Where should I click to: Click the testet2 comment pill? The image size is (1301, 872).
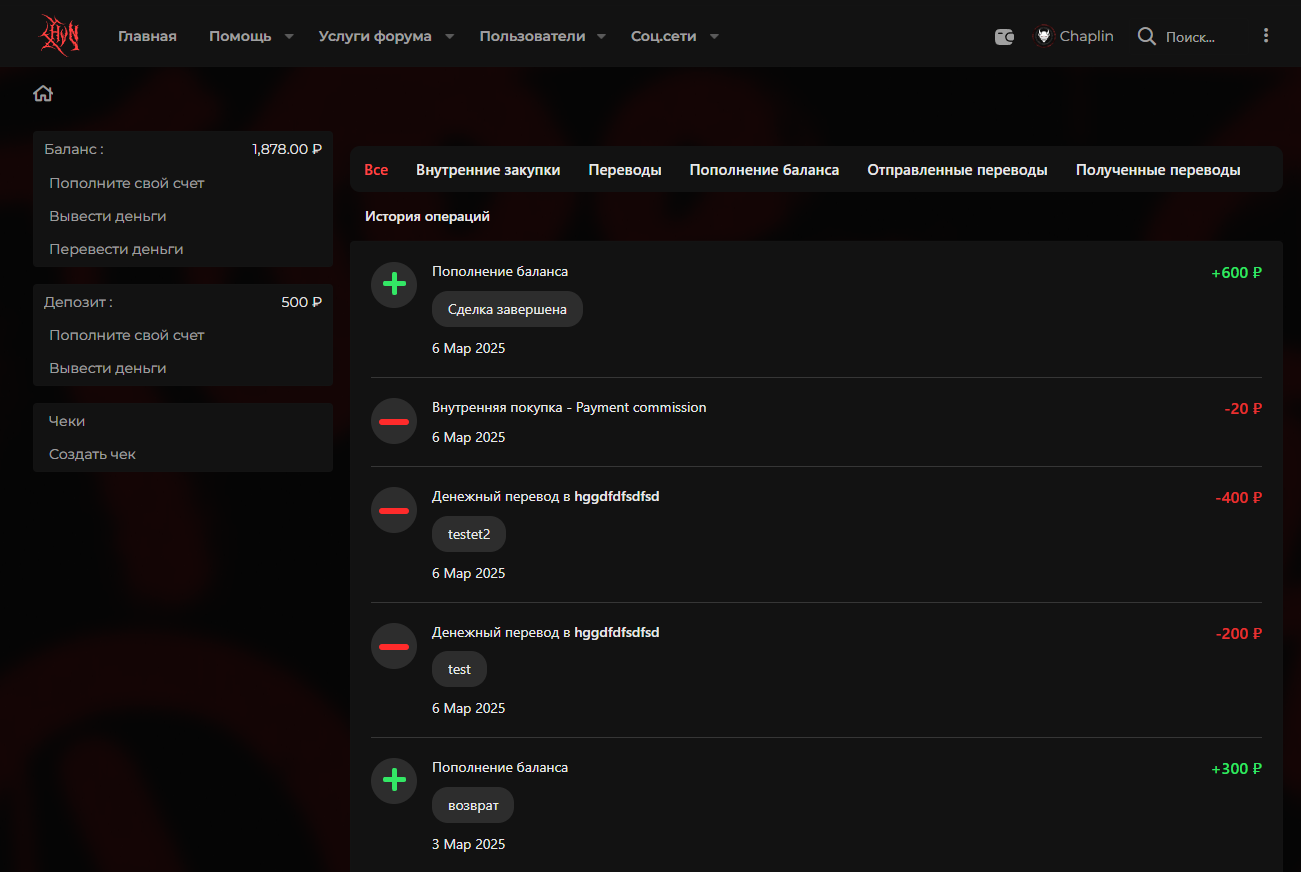click(x=469, y=534)
